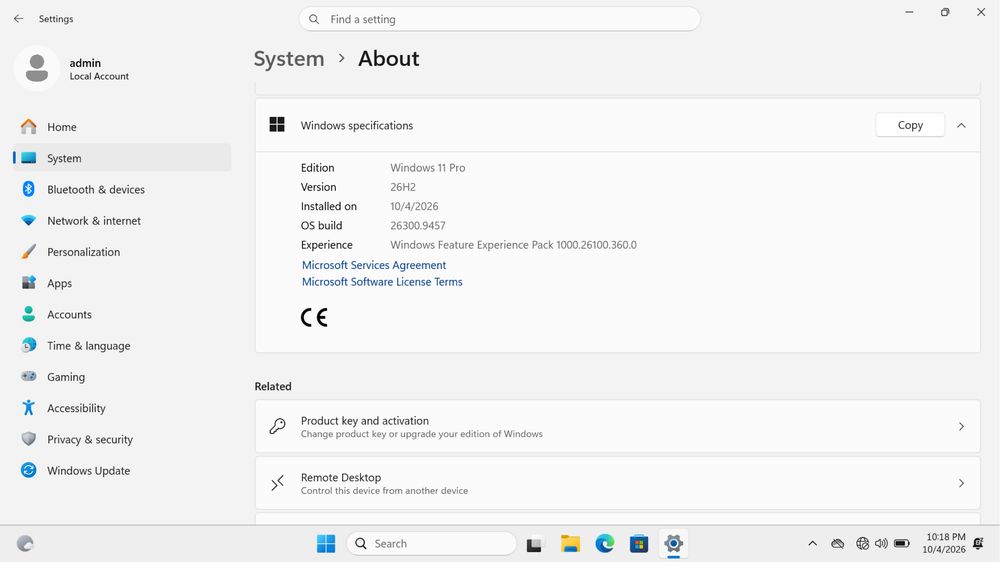This screenshot has height=562, width=1000.
Task: Click the Settings gear on the taskbar
Action: [673, 544]
